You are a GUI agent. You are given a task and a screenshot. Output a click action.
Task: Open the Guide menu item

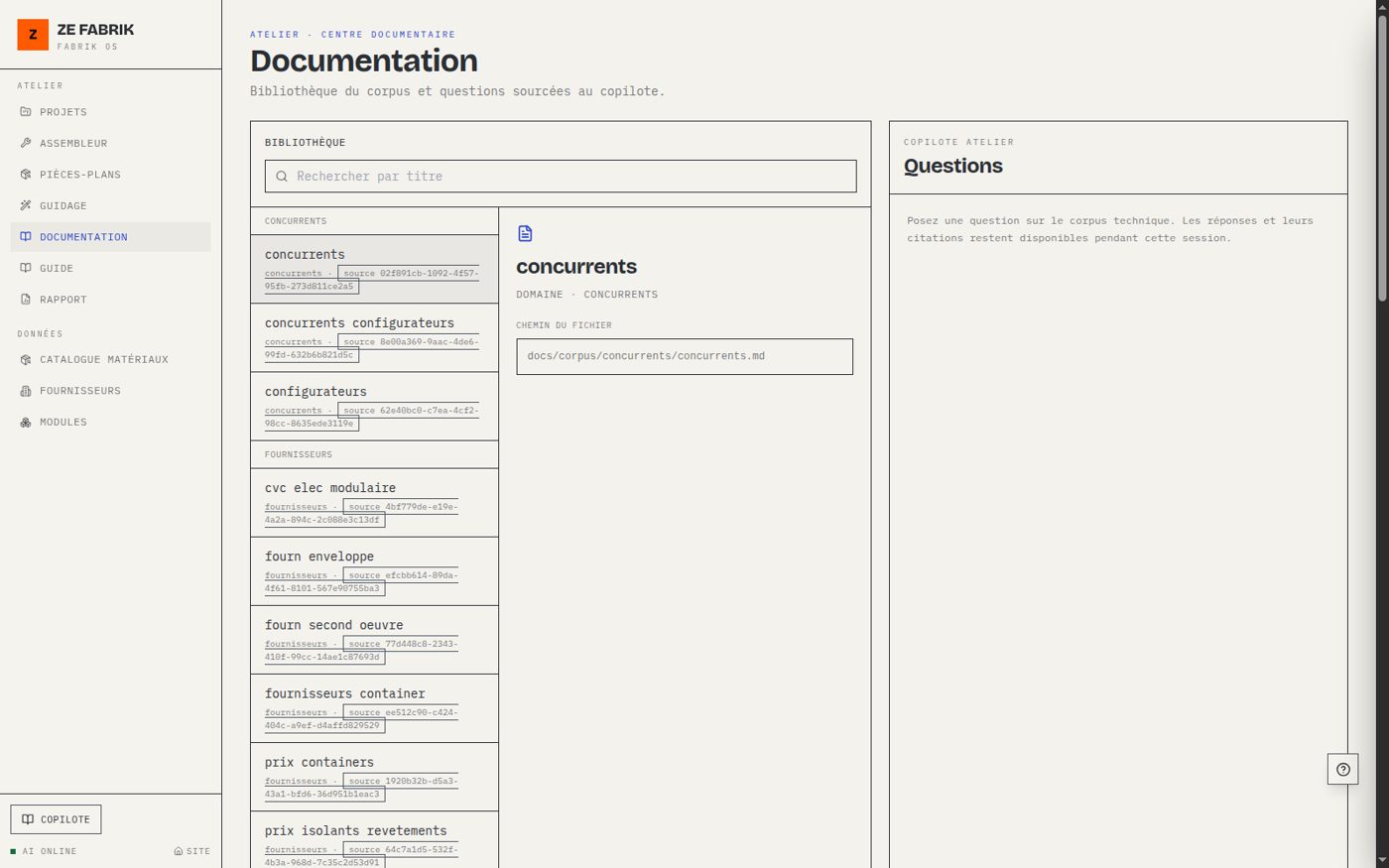(x=111, y=268)
